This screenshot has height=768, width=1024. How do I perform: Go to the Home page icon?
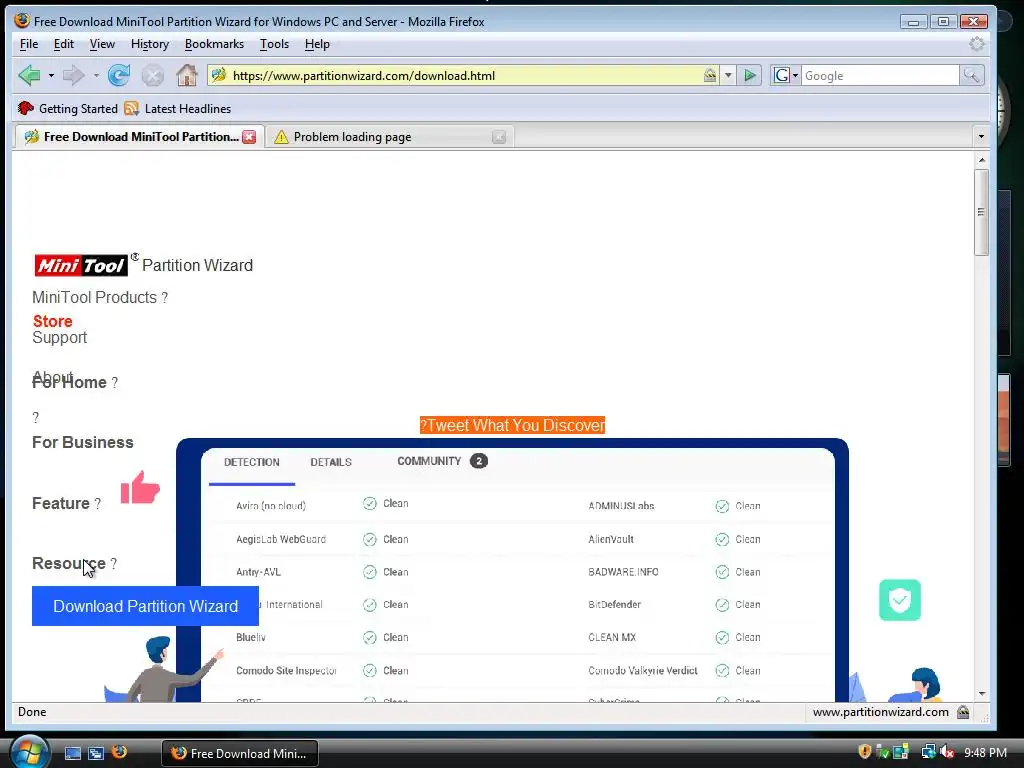(x=187, y=76)
